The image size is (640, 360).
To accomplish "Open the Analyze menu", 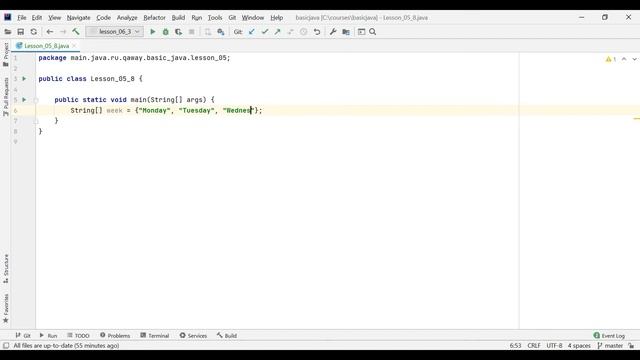I will click(127, 18).
